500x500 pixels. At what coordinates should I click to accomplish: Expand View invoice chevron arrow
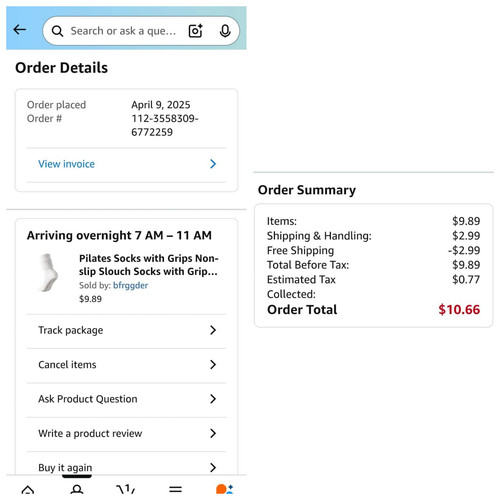[x=213, y=164]
